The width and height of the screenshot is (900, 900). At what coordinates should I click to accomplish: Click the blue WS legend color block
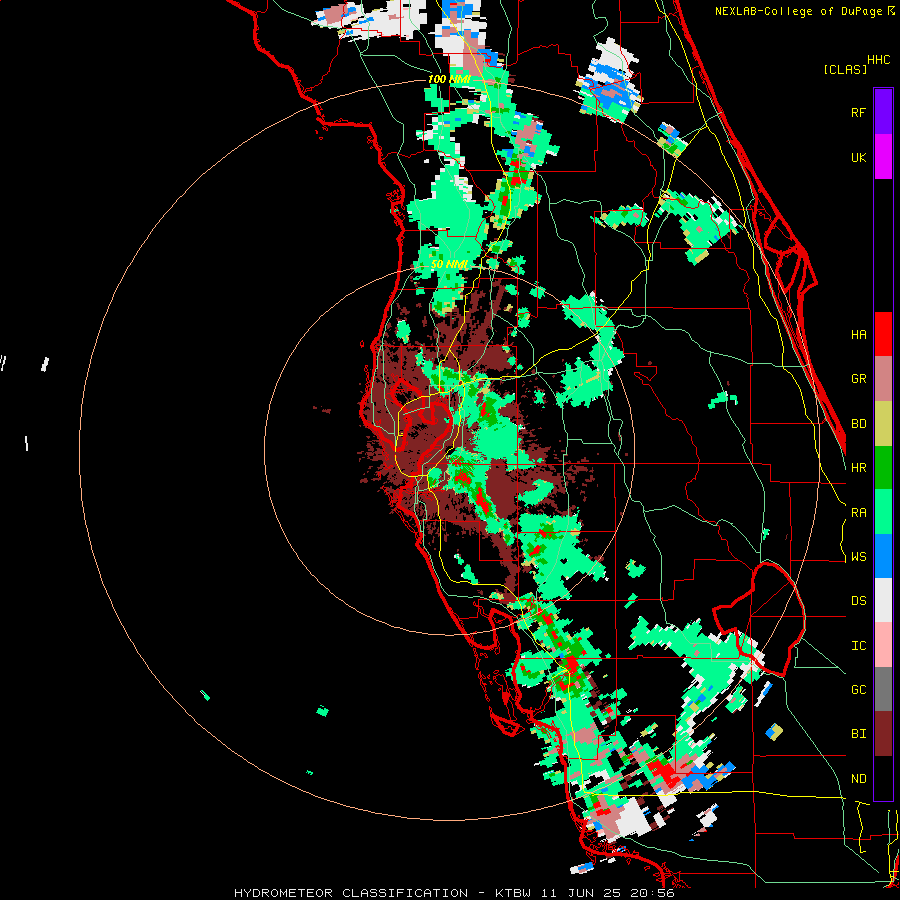pyautogui.click(x=883, y=556)
